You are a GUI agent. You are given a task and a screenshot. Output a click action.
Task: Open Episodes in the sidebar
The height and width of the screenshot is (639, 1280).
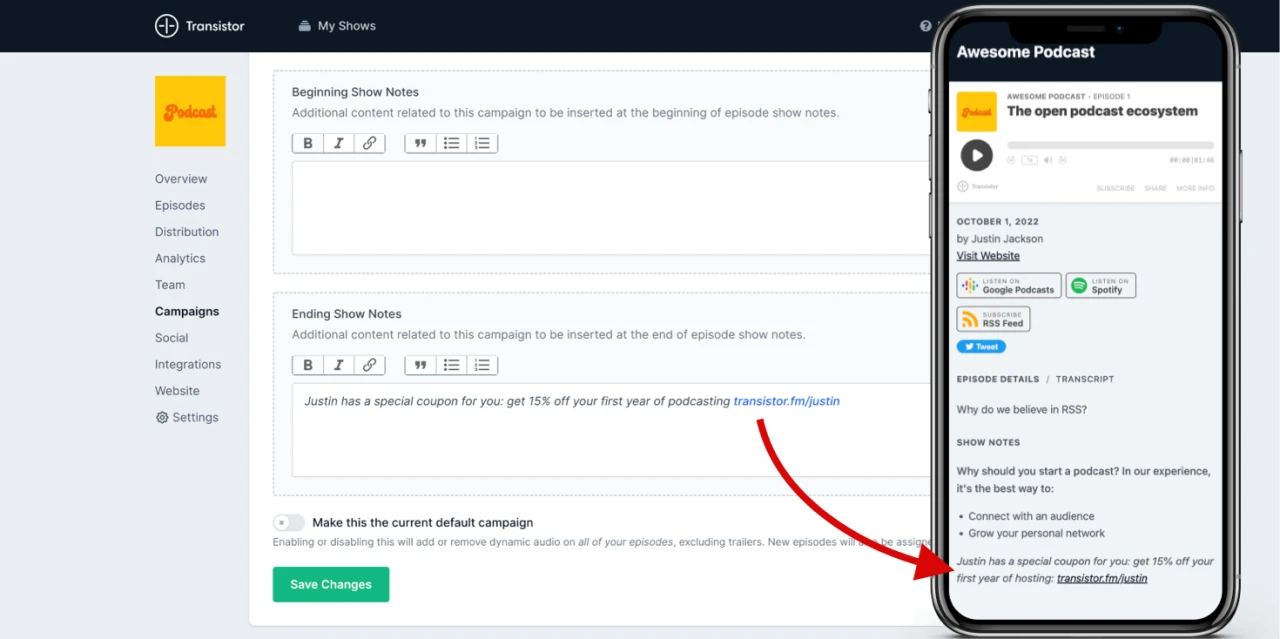180,205
